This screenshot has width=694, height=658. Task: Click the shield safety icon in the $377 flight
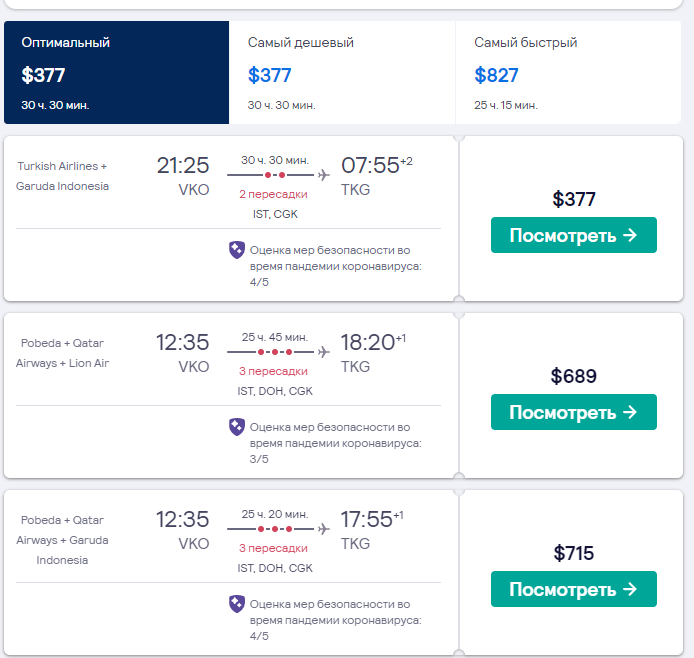(237, 250)
